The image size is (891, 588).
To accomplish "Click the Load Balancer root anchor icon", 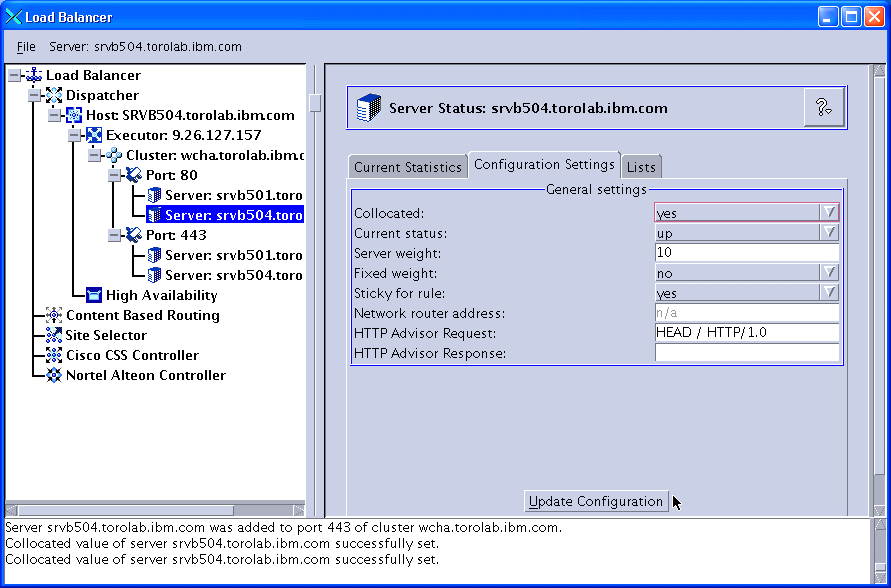I will pyautogui.click(x=34, y=75).
